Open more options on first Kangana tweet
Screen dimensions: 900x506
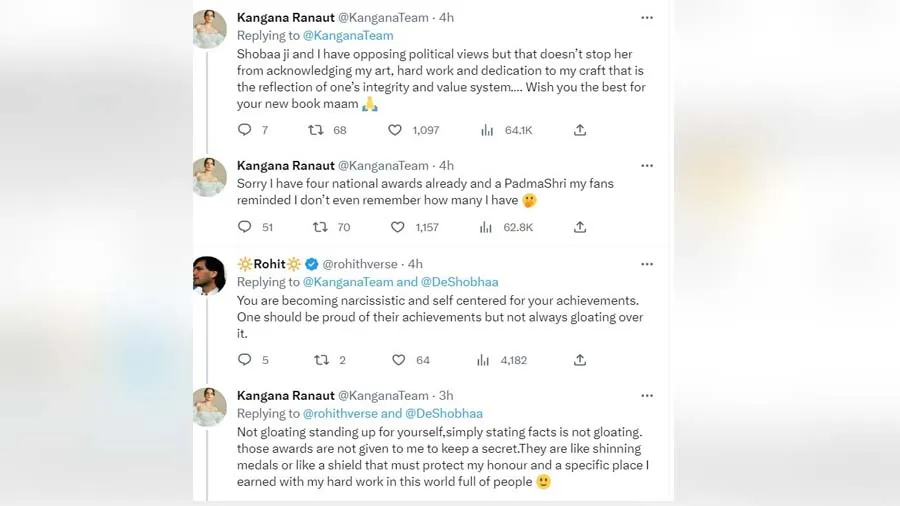(x=647, y=18)
